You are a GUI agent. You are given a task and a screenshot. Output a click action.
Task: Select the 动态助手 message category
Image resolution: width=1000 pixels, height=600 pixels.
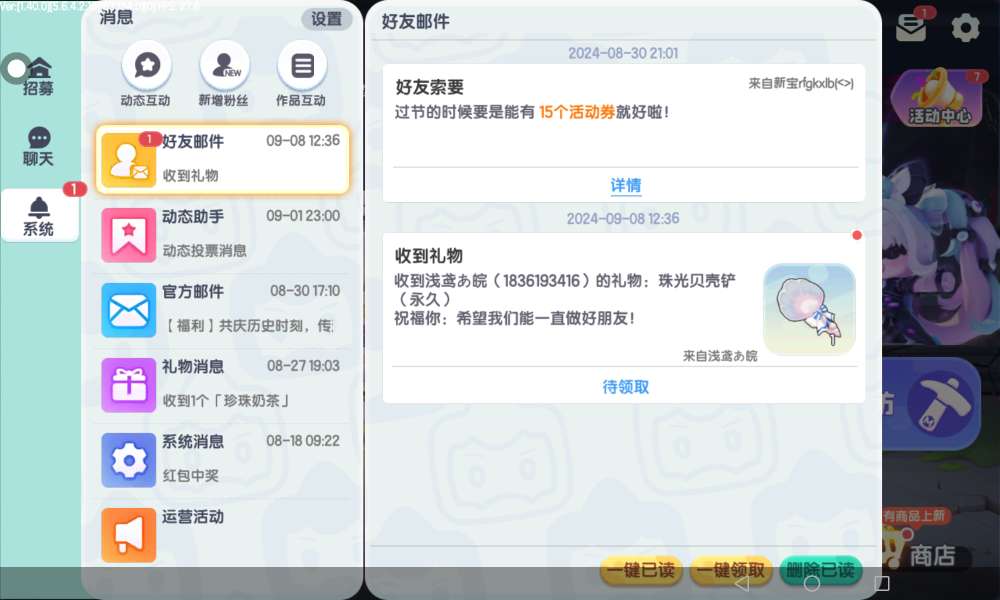(x=223, y=235)
